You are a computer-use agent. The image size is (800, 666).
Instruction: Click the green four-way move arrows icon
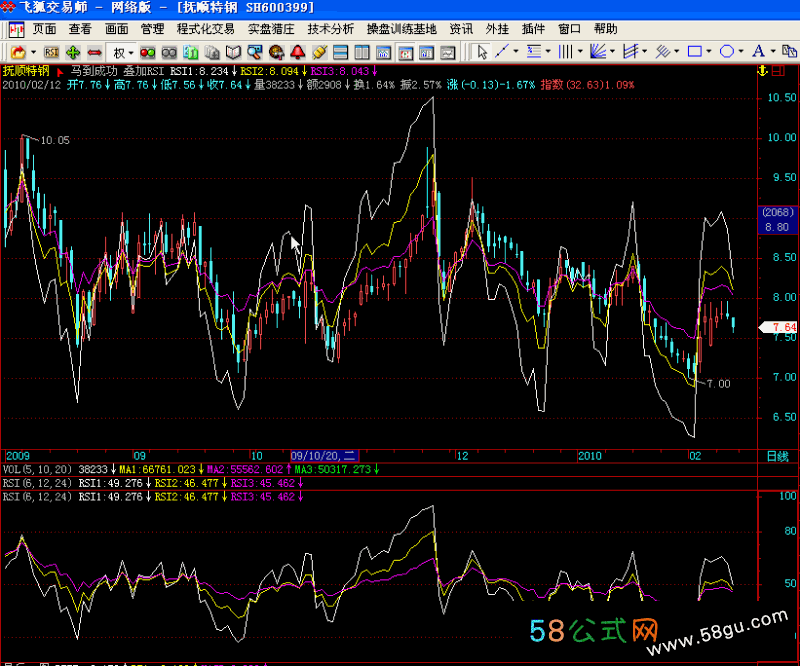[73, 52]
